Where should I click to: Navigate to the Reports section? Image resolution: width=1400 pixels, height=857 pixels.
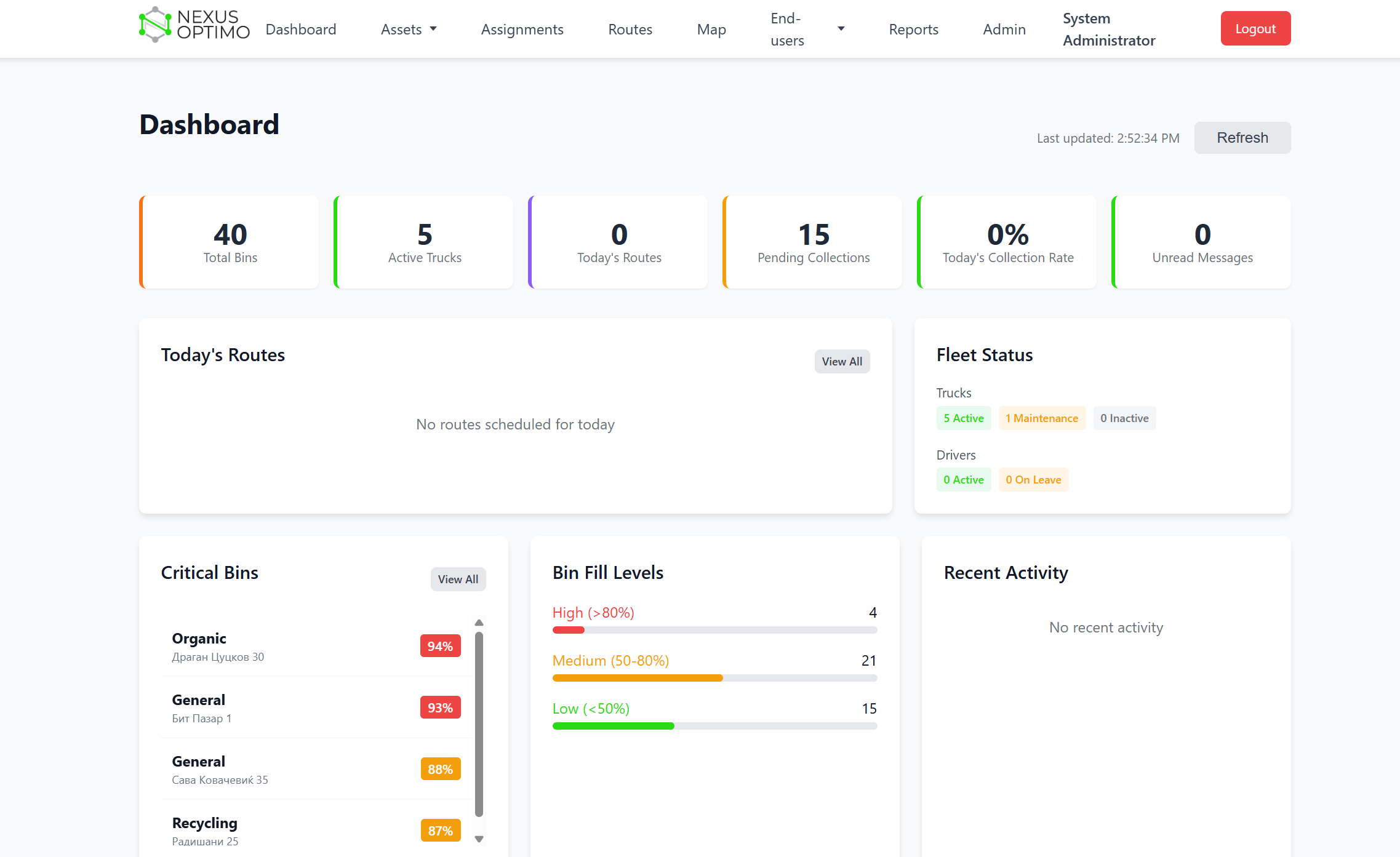point(913,29)
